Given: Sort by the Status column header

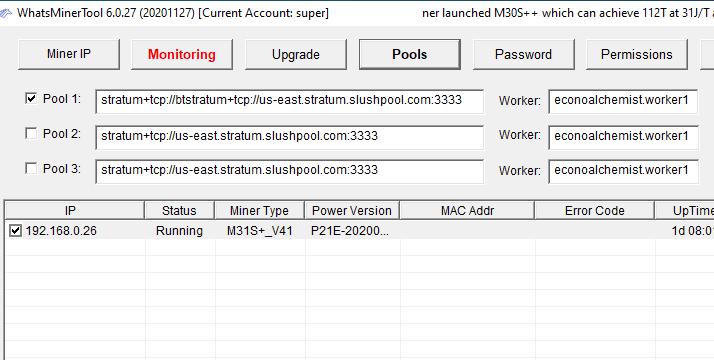Looking at the screenshot, I should (179, 211).
